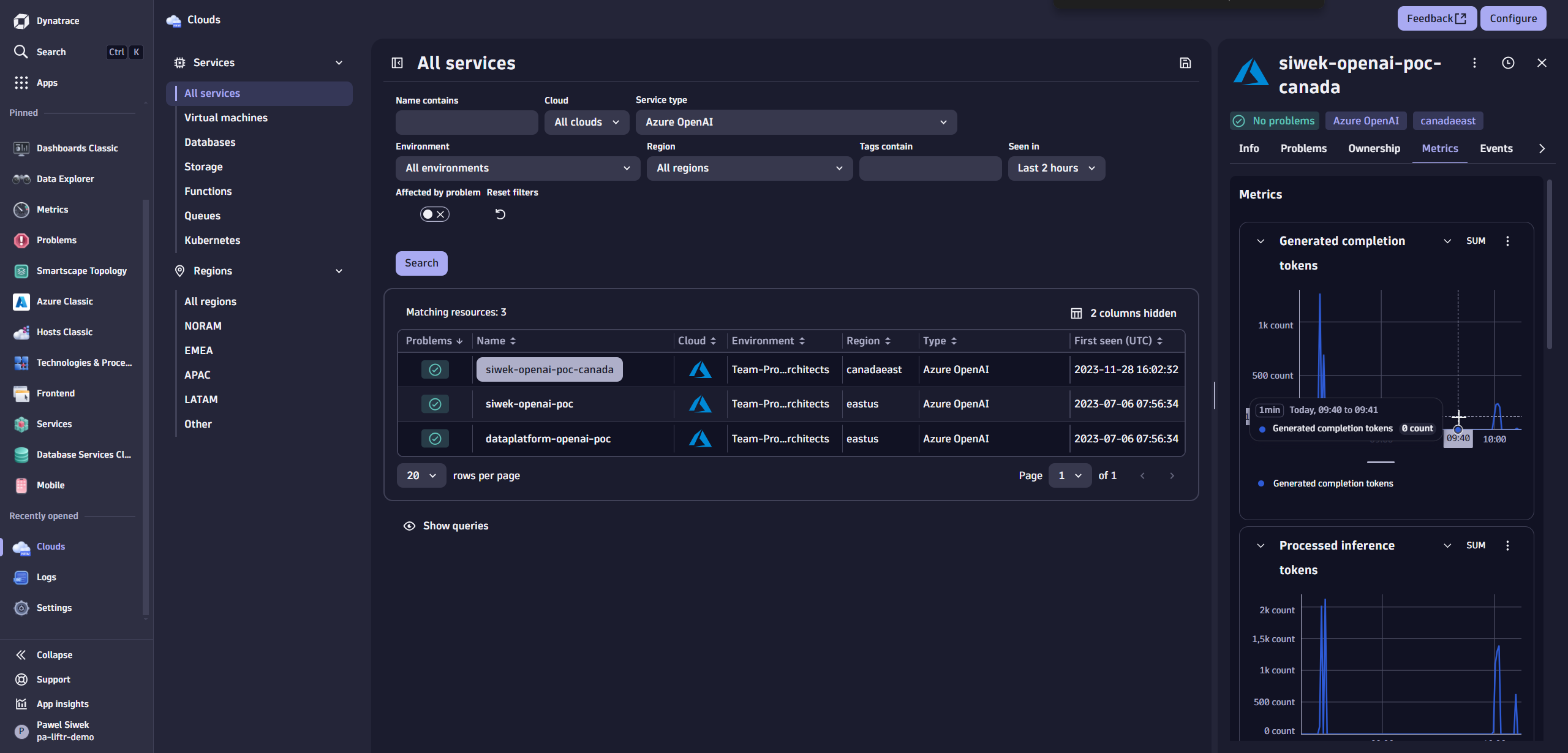This screenshot has height=753, width=1568.
Task: Open Smartscape Topology in the sidebar
Action: (x=81, y=270)
